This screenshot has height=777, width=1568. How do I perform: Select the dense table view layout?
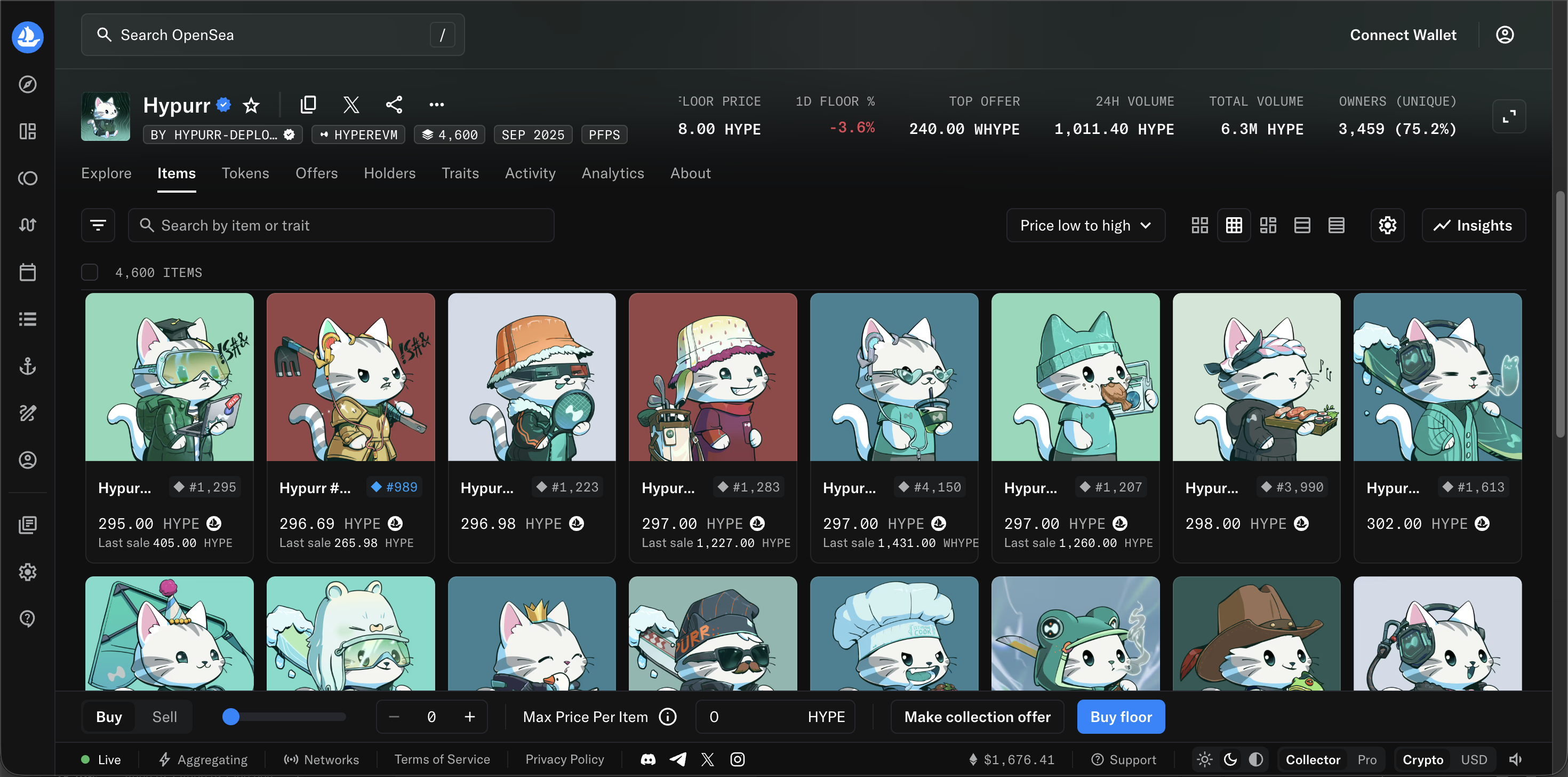tap(1336, 225)
